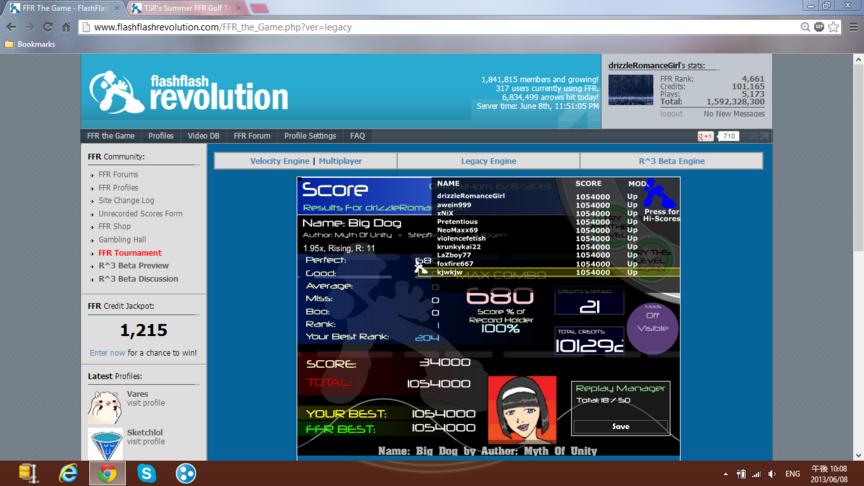Screen dimensions: 864x486
Task: Open the FFR Forum menu
Action: tap(252, 136)
